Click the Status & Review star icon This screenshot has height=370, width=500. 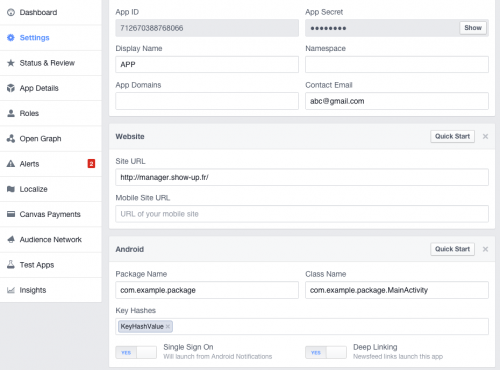click(11, 63)
